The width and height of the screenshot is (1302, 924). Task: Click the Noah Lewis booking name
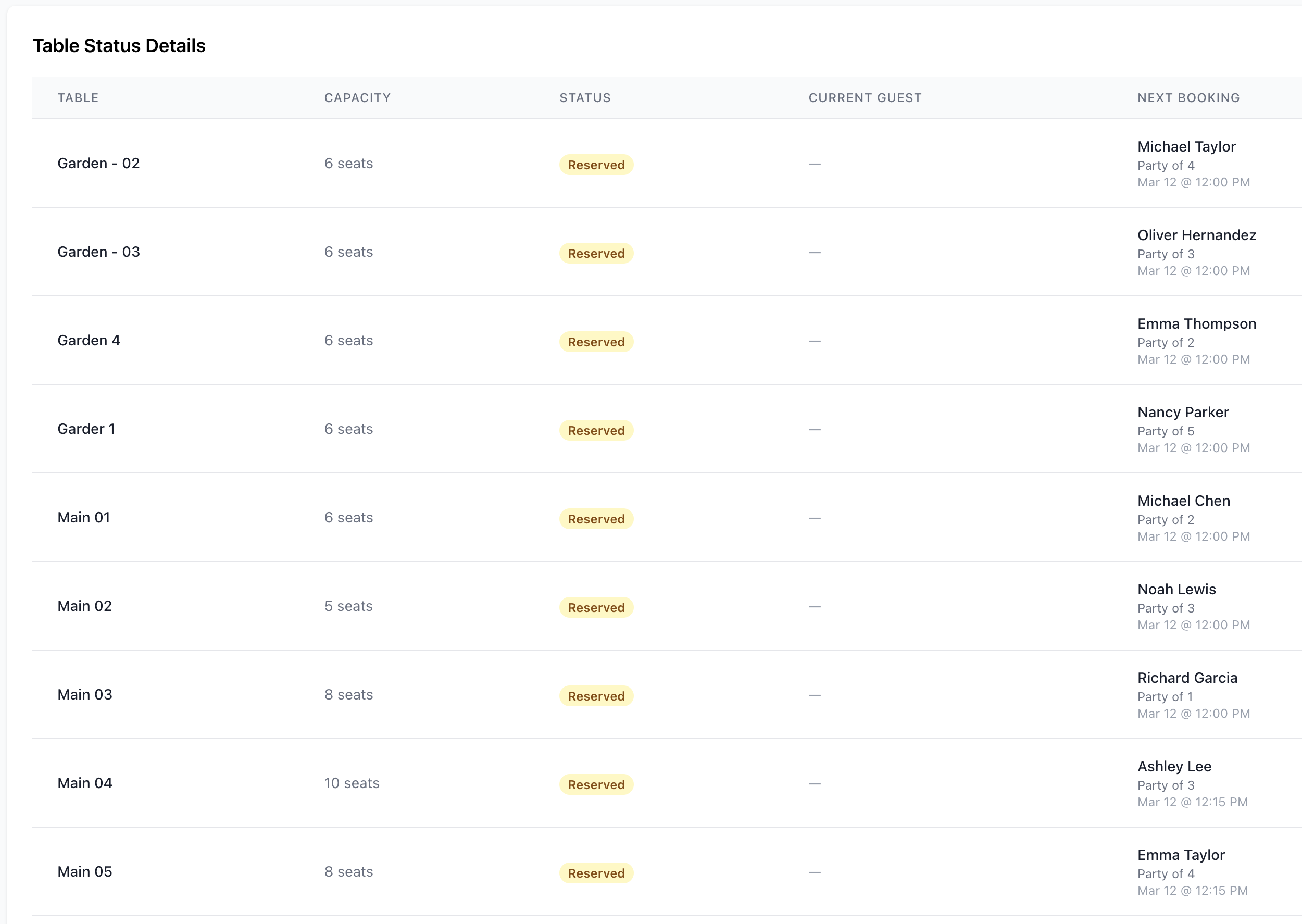(1176, 590)
